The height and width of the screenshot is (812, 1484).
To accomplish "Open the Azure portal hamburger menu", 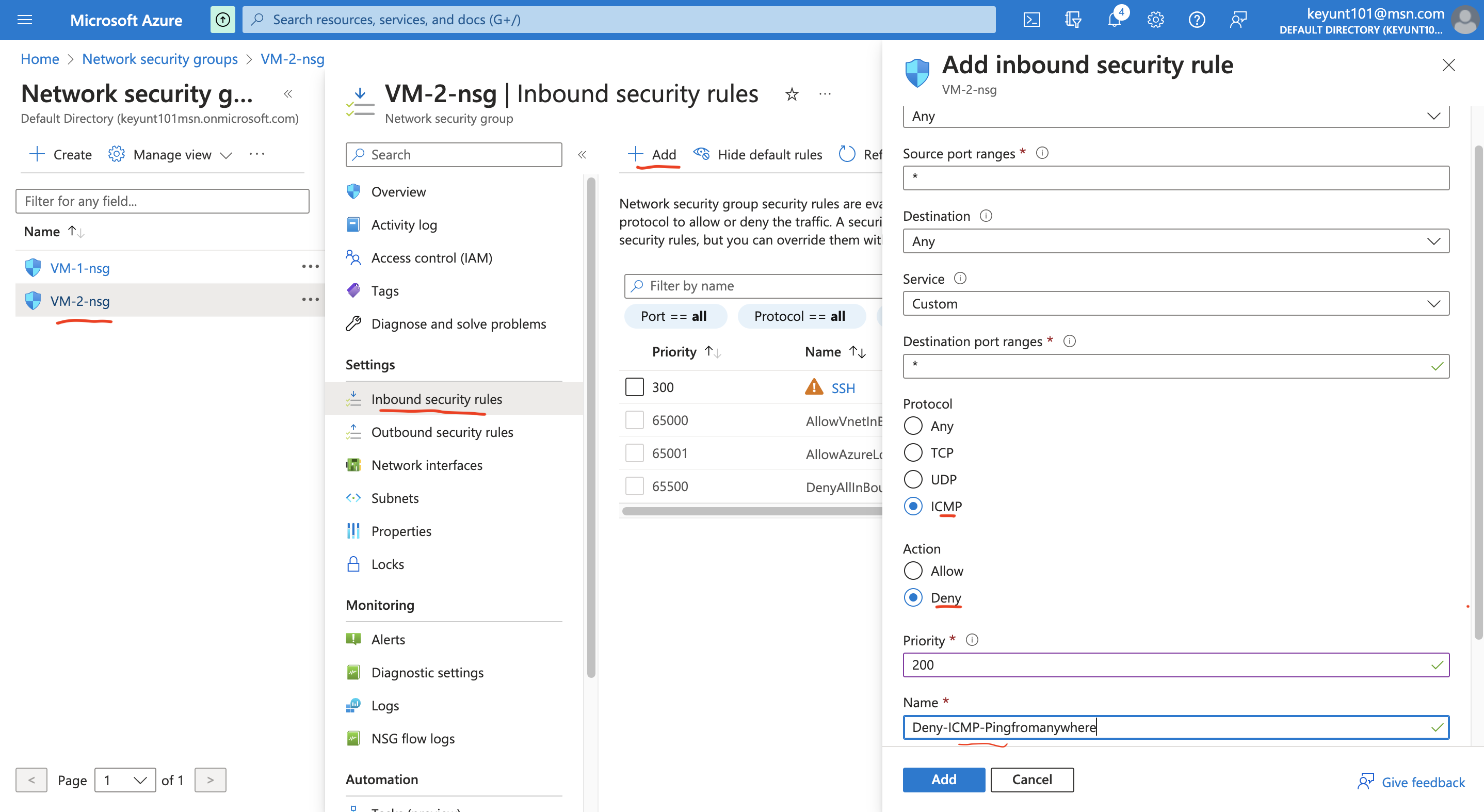I will tap(24, 20).
